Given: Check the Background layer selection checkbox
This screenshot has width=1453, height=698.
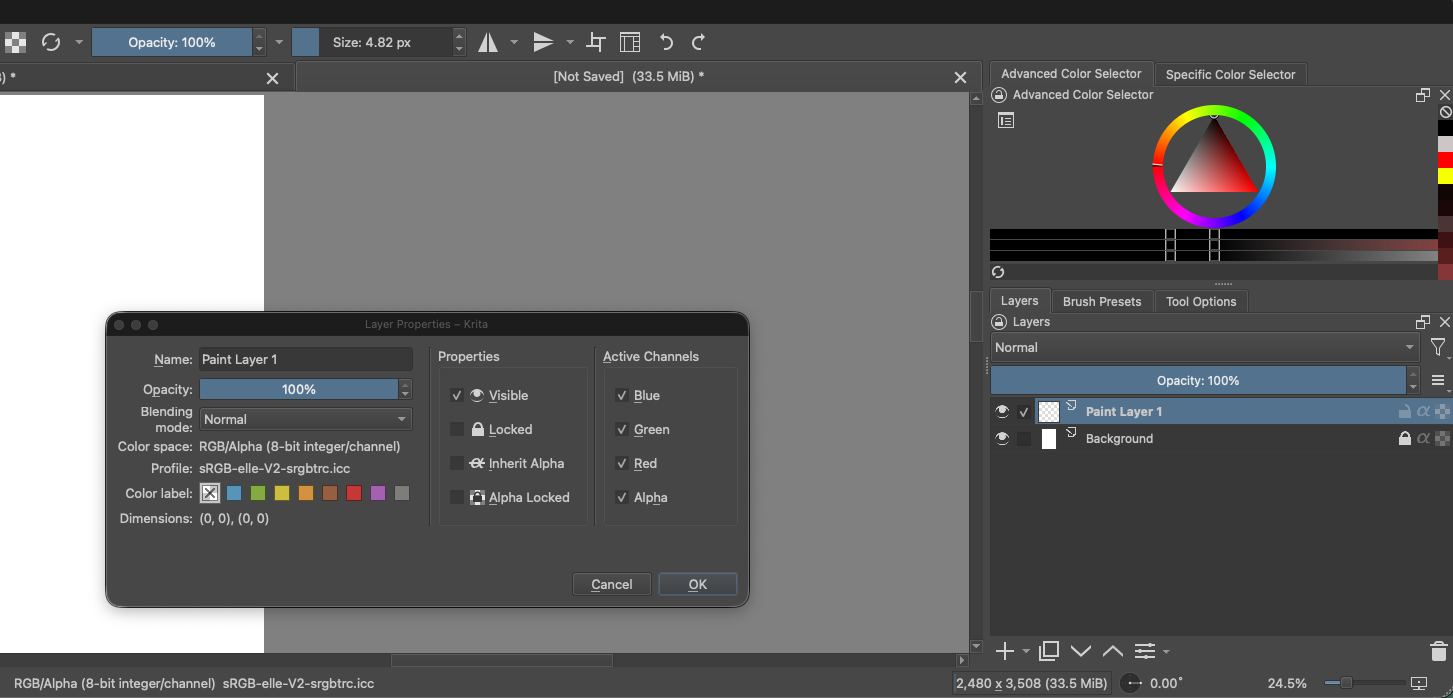Looking at the screenshot, I should tap(1024, 438).
